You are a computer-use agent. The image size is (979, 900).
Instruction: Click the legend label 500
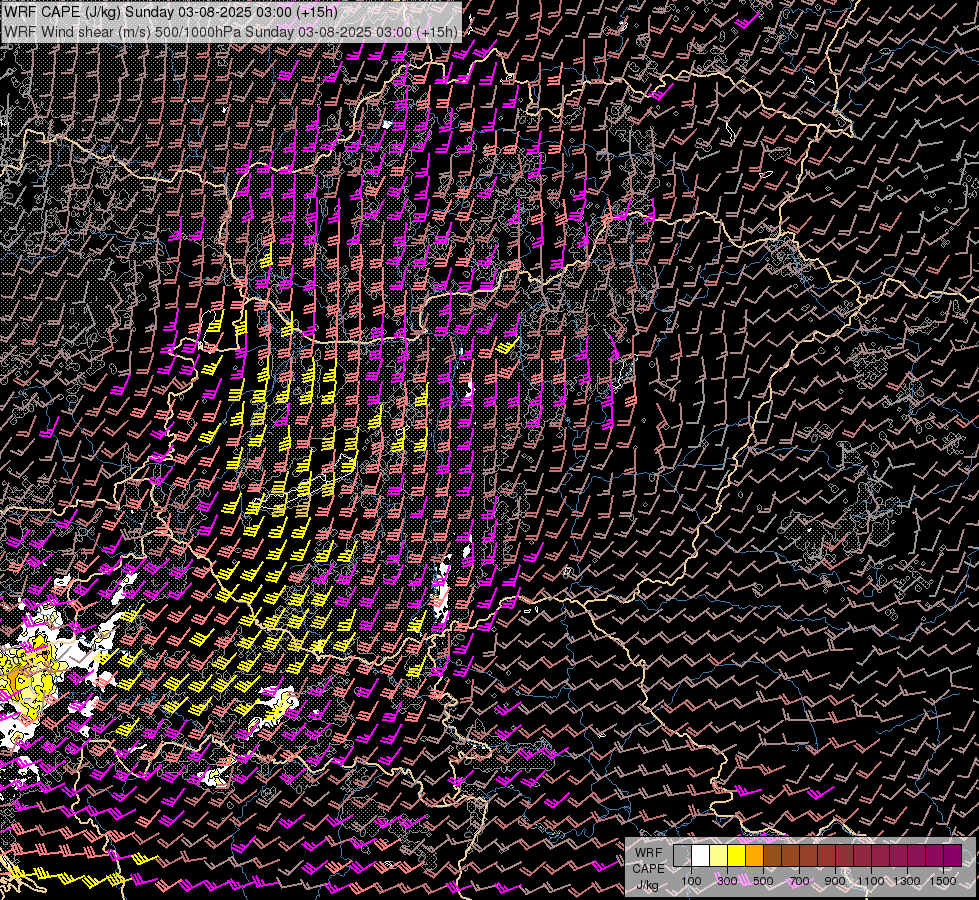click(x=763, y=881)
